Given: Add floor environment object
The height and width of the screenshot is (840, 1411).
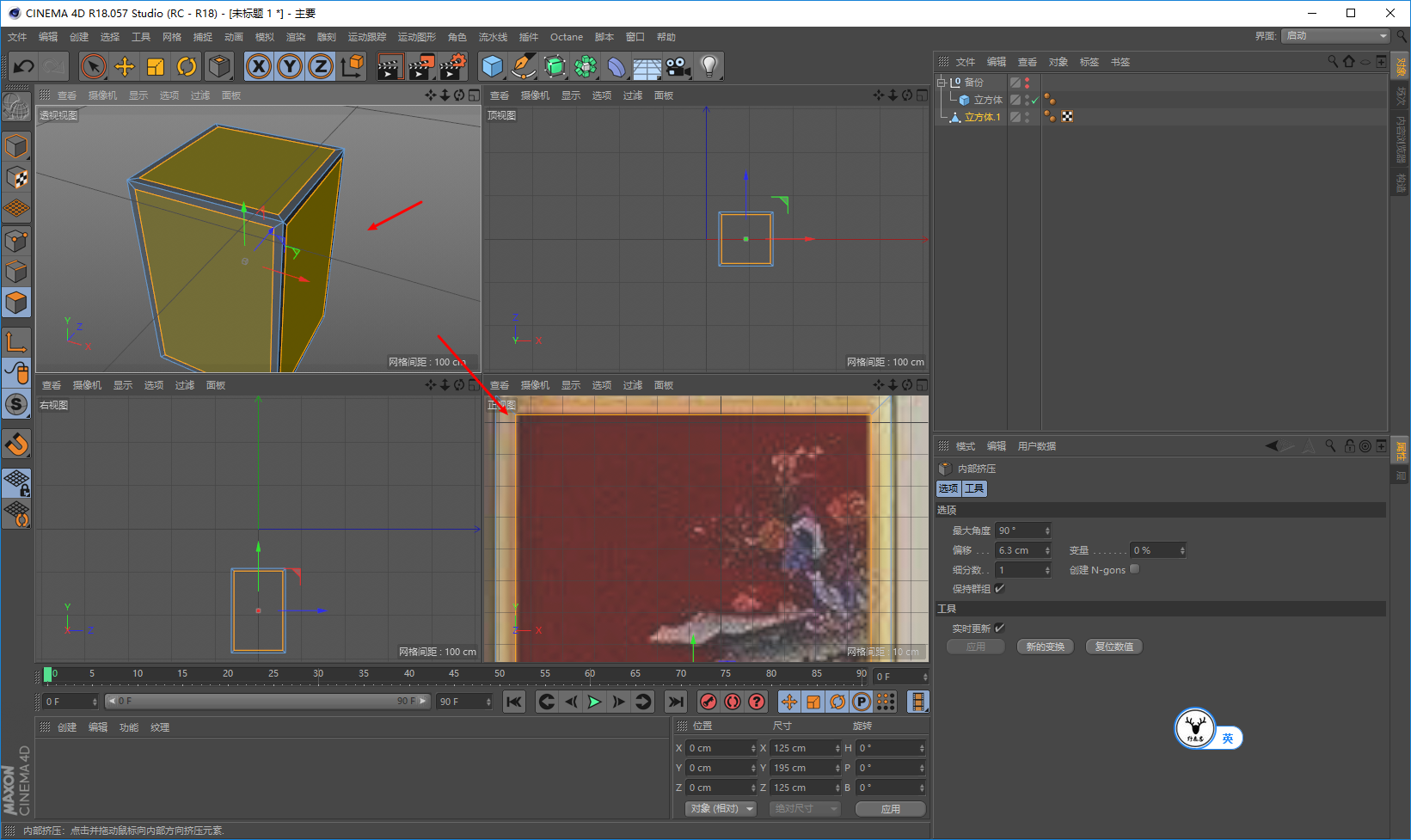Looking at the screenshot, I should [x=647, y=66].
